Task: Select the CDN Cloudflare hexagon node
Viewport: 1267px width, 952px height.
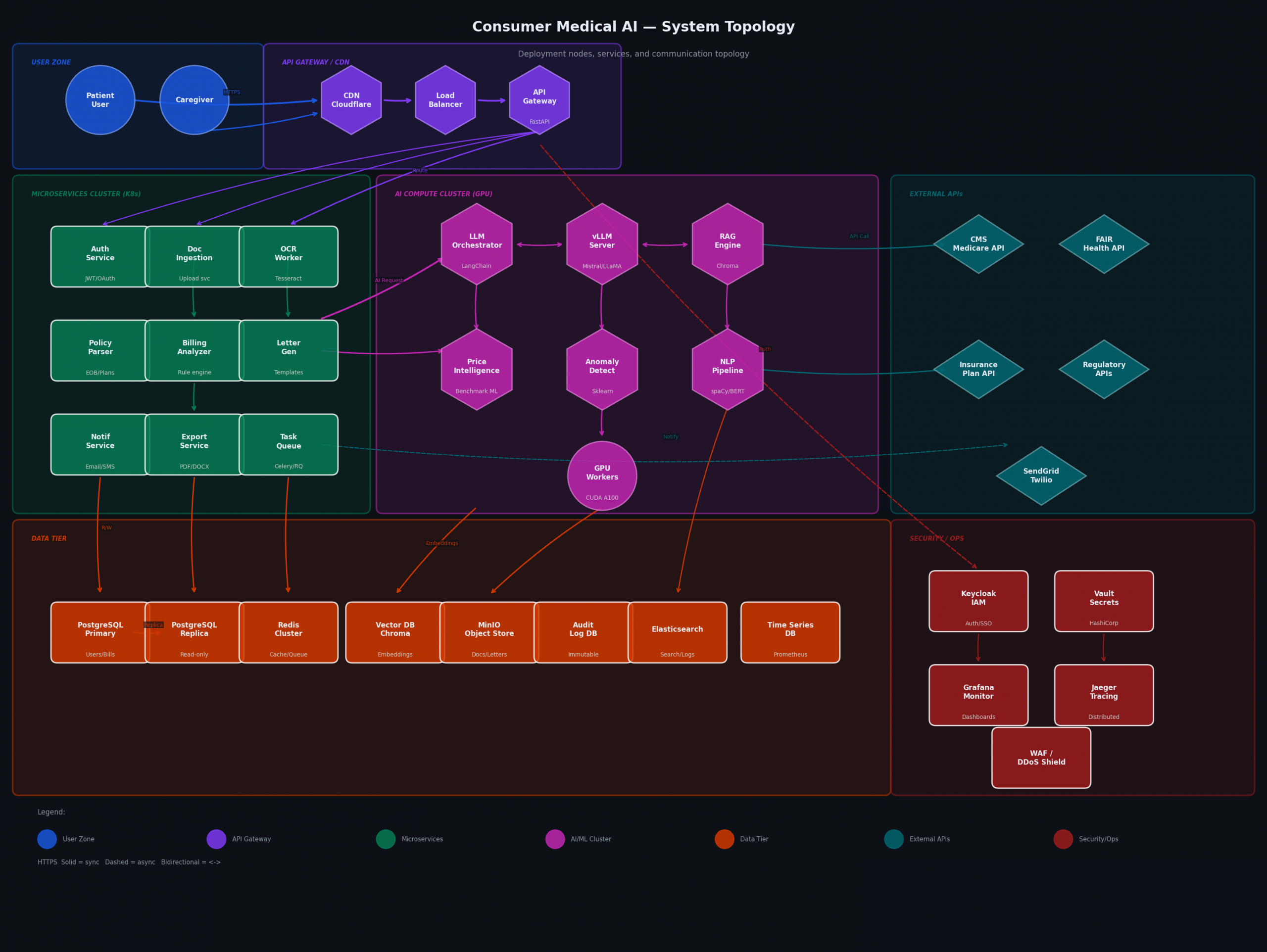Action: coord(351,100)
